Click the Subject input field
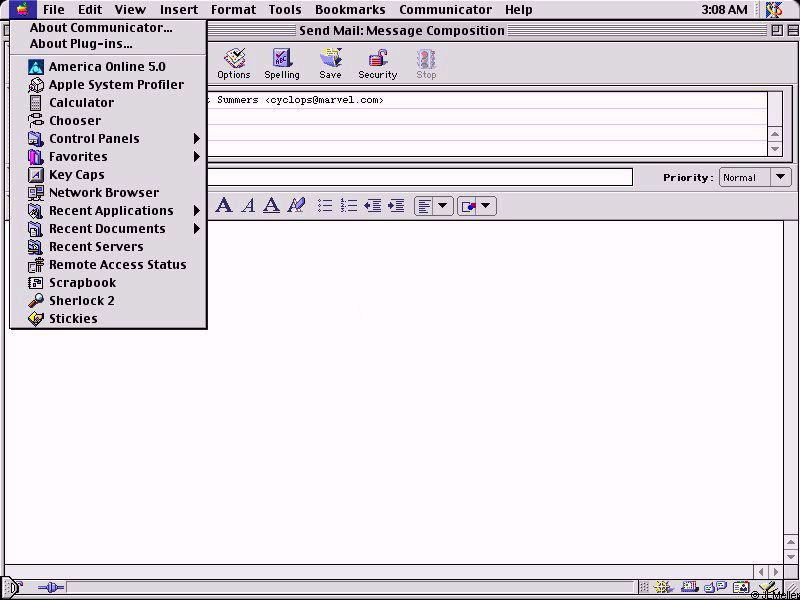 tap(419, 177)
